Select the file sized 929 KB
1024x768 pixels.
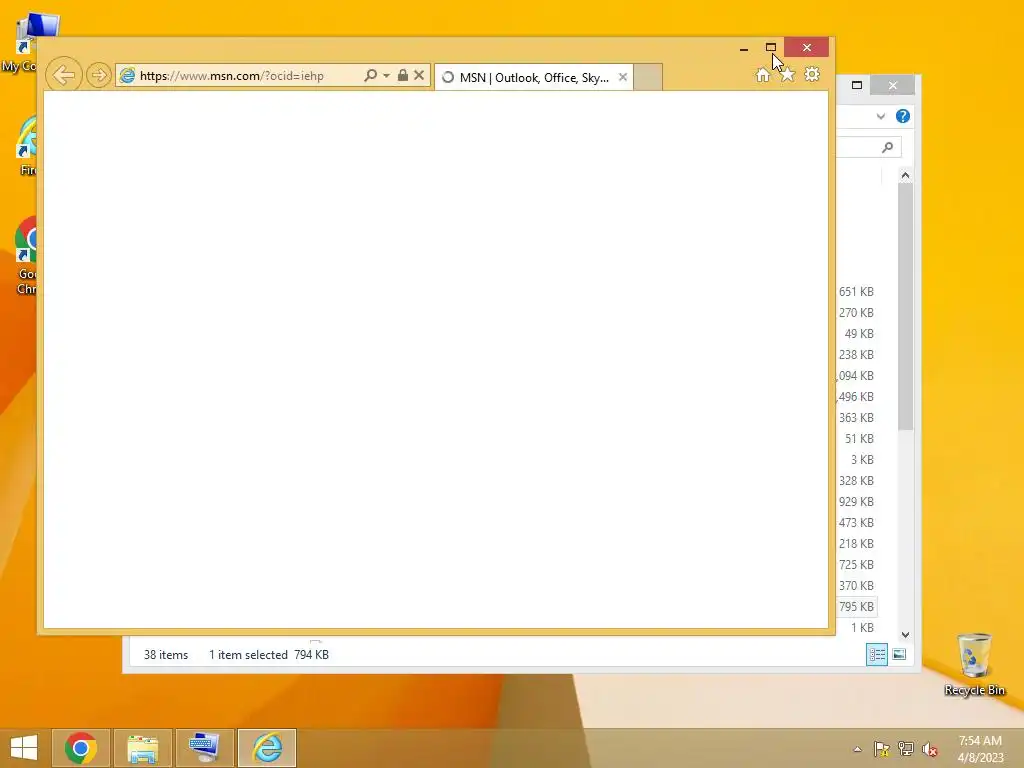point(856,502)
